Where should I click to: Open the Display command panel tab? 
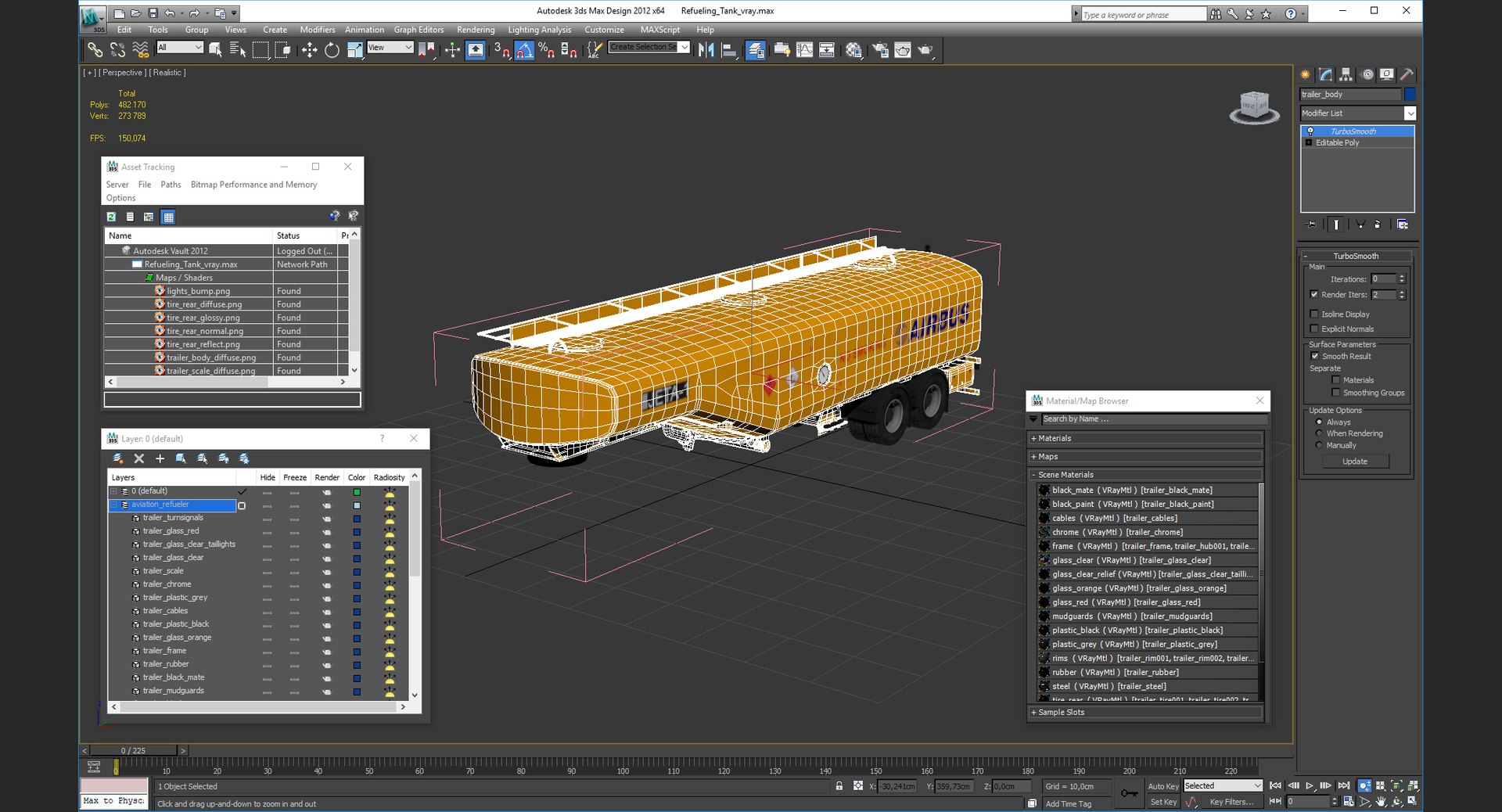pyautogui.click(x=1386, y=74)
